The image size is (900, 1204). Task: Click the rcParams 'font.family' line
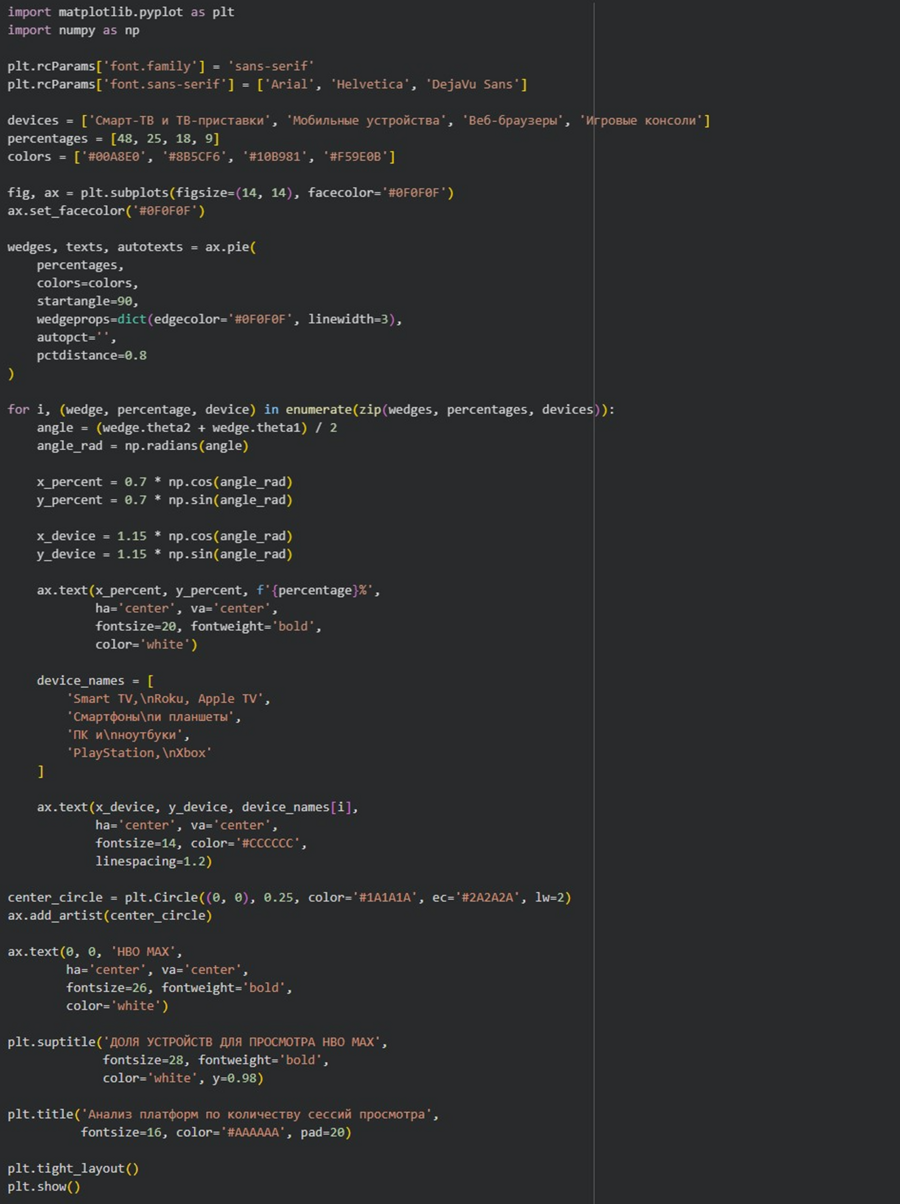pyautogui.click(x=161, y=66)
